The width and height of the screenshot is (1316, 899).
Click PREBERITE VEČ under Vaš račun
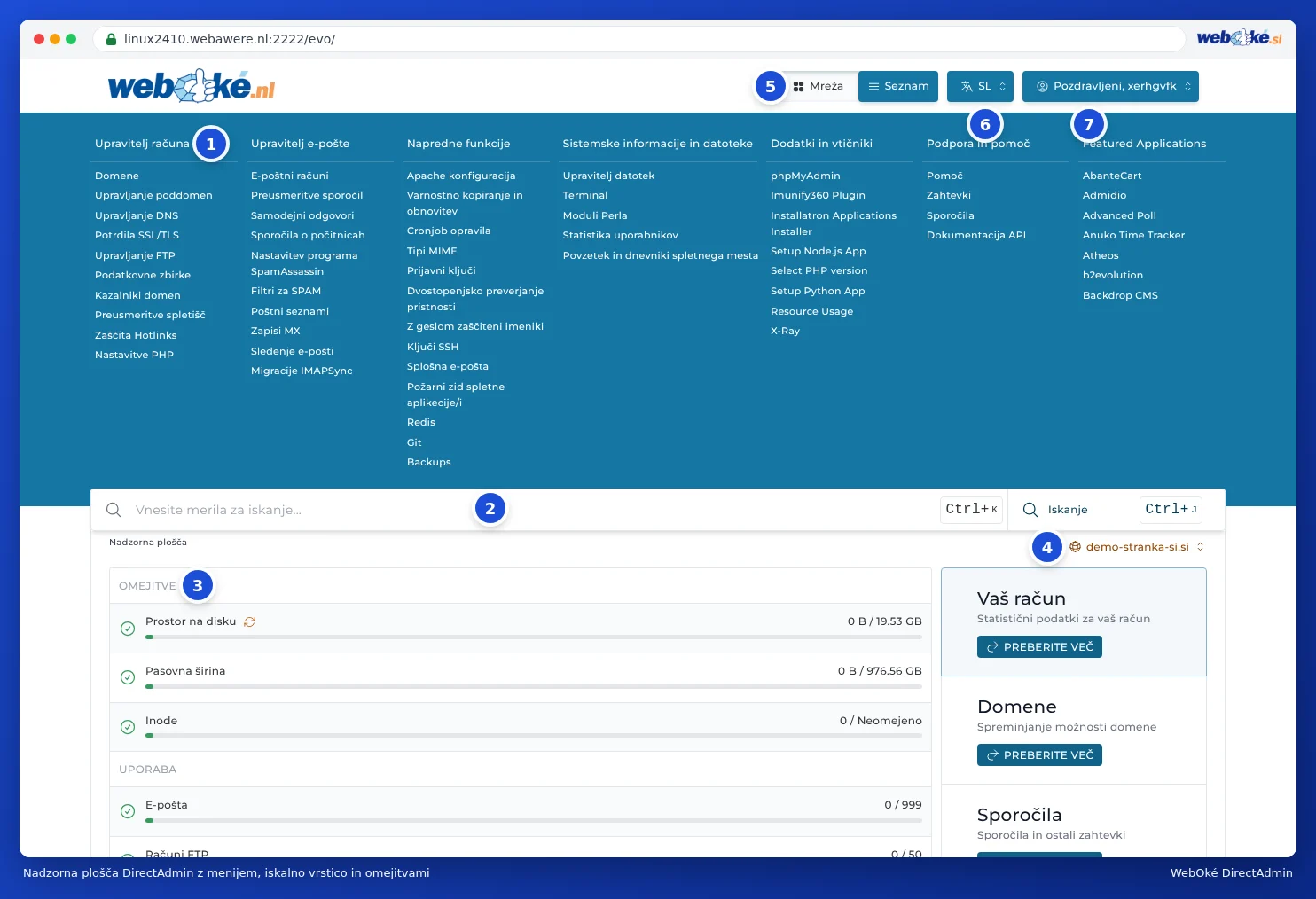pyautogui.click(x=1039, y=647)
